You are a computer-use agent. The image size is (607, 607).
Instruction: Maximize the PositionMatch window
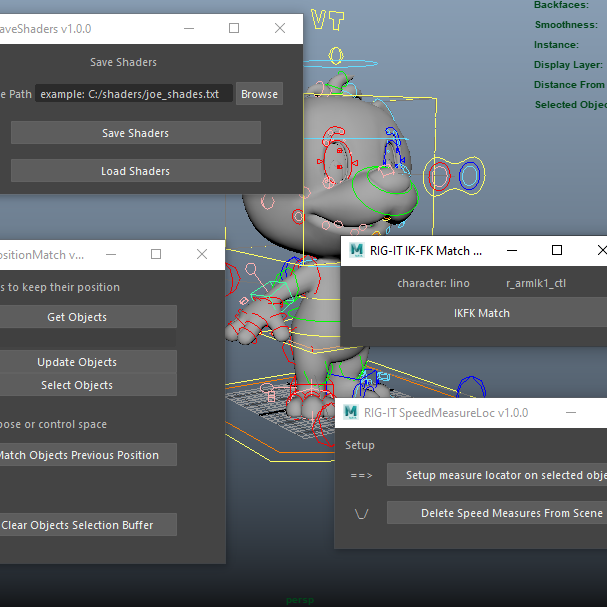click(156, 254)
